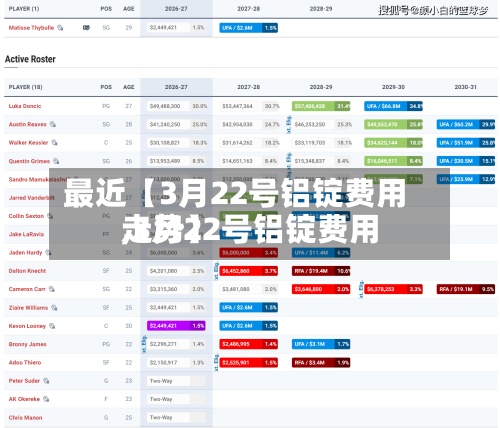500x428 pixels.
Task: Open the notes icon beside Walker Kessler
Action: coord(54,143)
